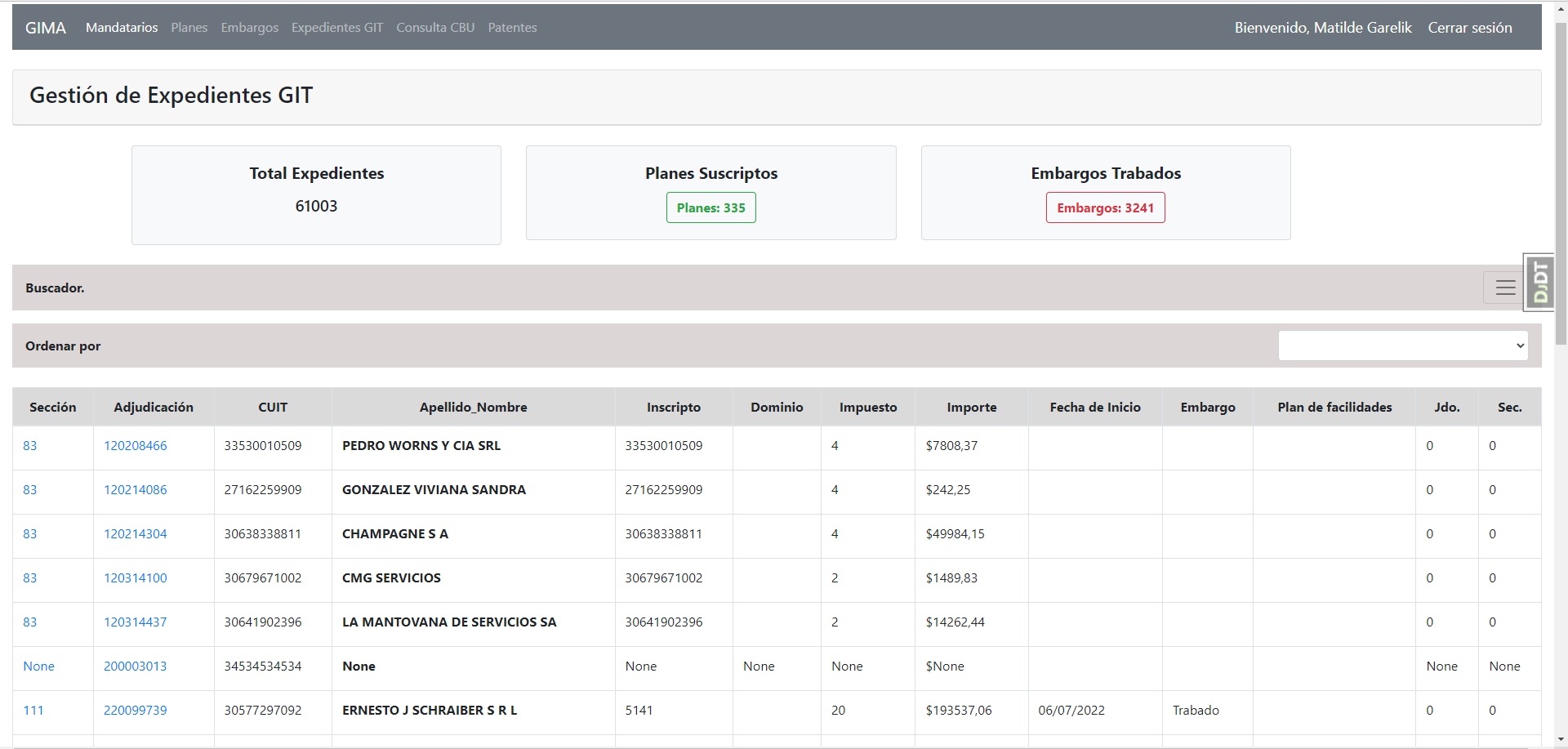
Task: Open adjudicación 200003013 link
Action: 136,667
